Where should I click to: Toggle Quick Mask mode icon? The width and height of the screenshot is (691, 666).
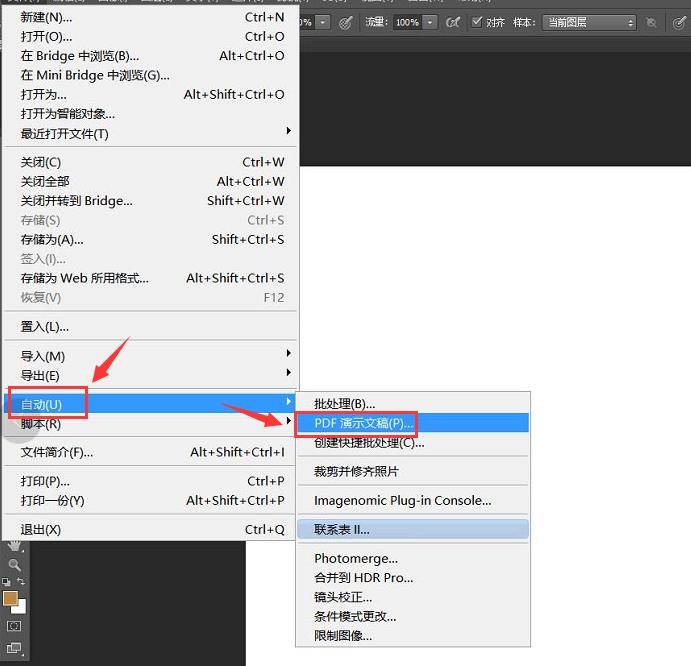[14, 626]
